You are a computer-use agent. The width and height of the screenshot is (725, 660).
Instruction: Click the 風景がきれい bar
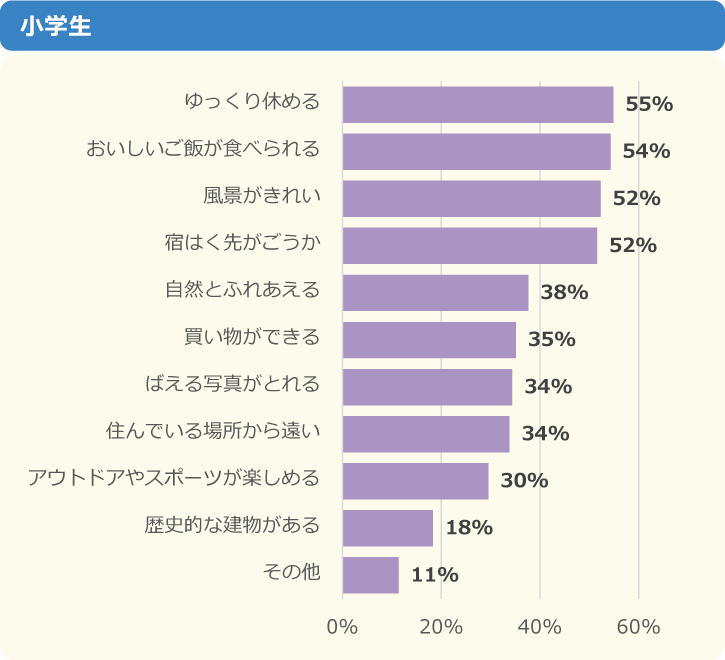point(471,198)
